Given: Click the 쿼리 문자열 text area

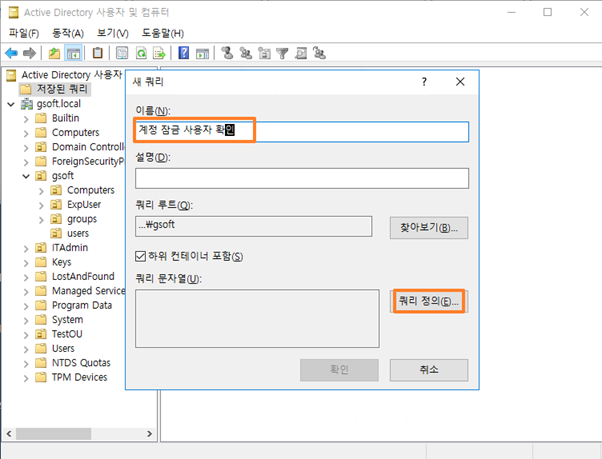Looking at the screenshot, I should tap(257, 319).
